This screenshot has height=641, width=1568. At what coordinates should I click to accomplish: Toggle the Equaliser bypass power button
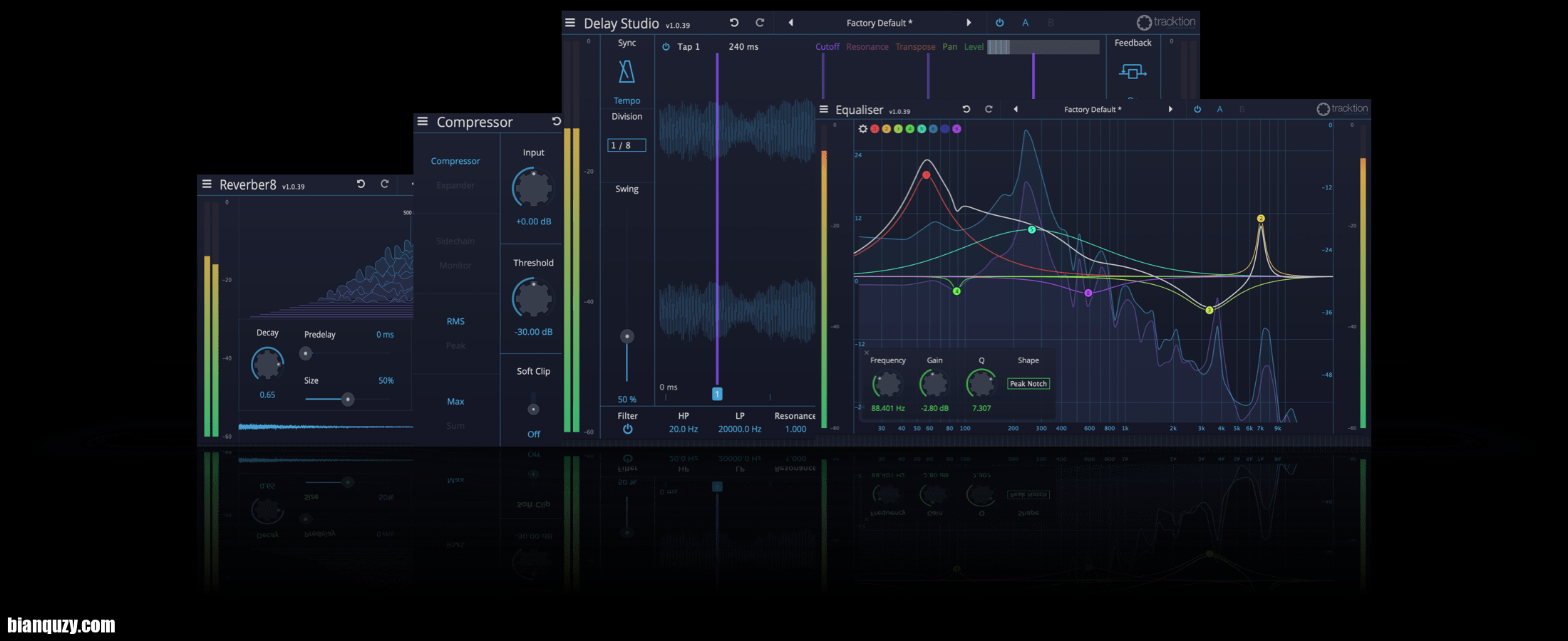1197,109
